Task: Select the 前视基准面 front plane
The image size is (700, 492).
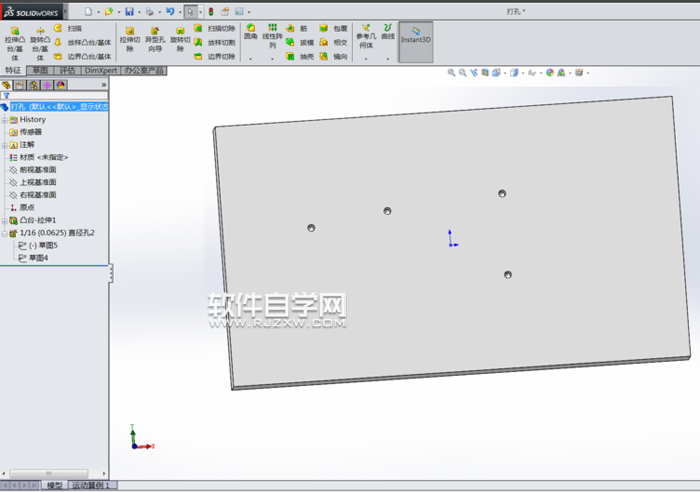Action: [x=33, y=170]
